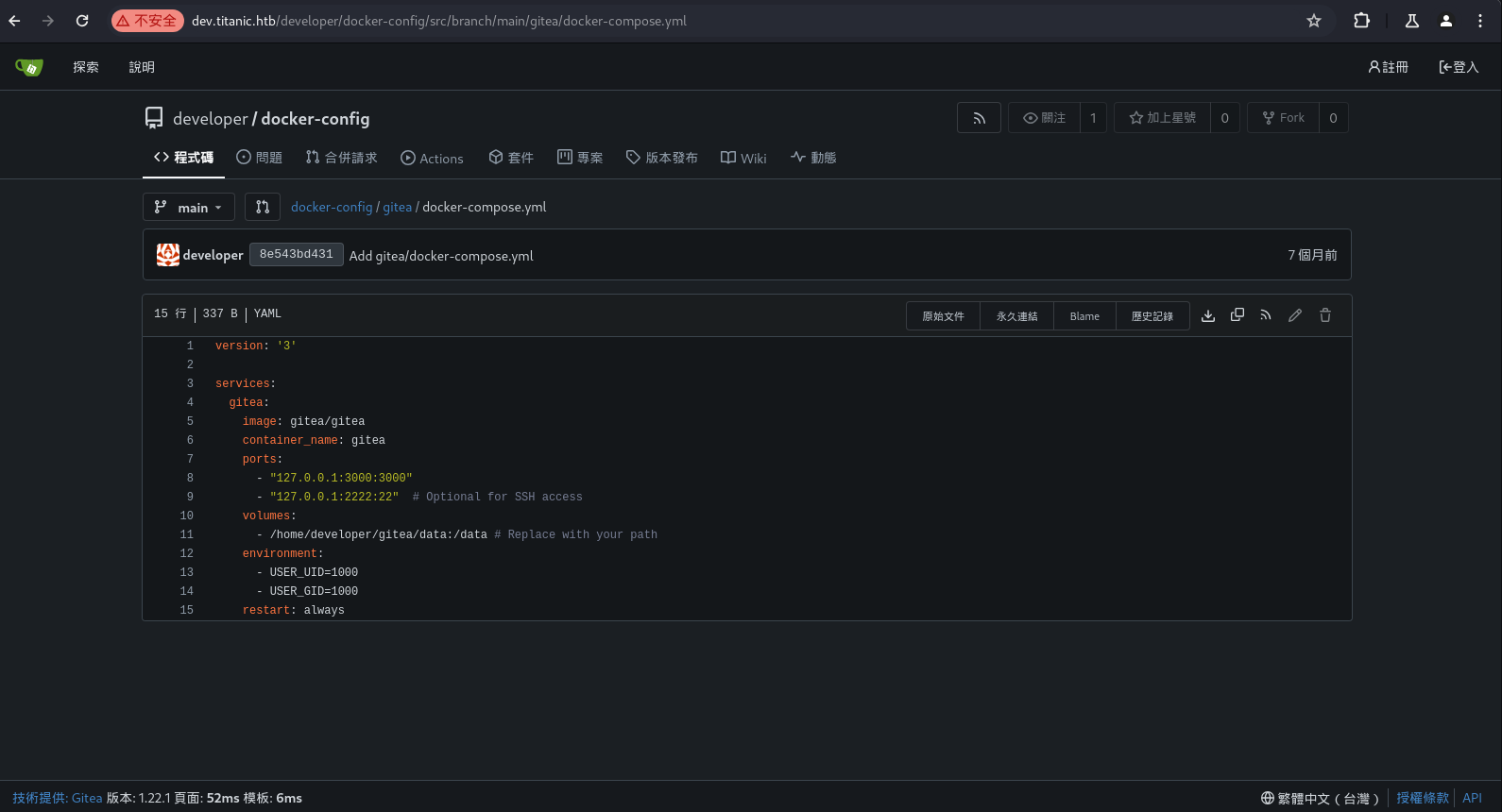1502x812 pixels.
Task: Open the docker-config breadcrumb link
Action: point(332,207)
